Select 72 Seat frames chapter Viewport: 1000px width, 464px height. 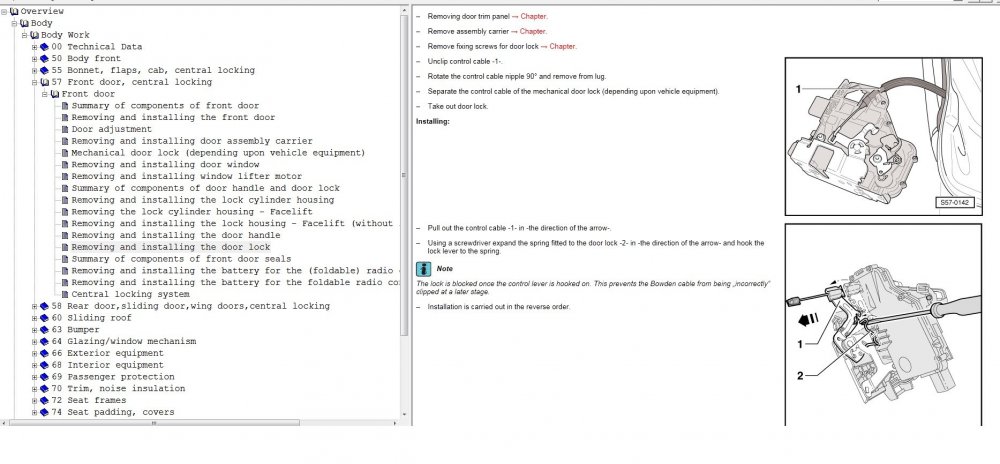[89, 401]
